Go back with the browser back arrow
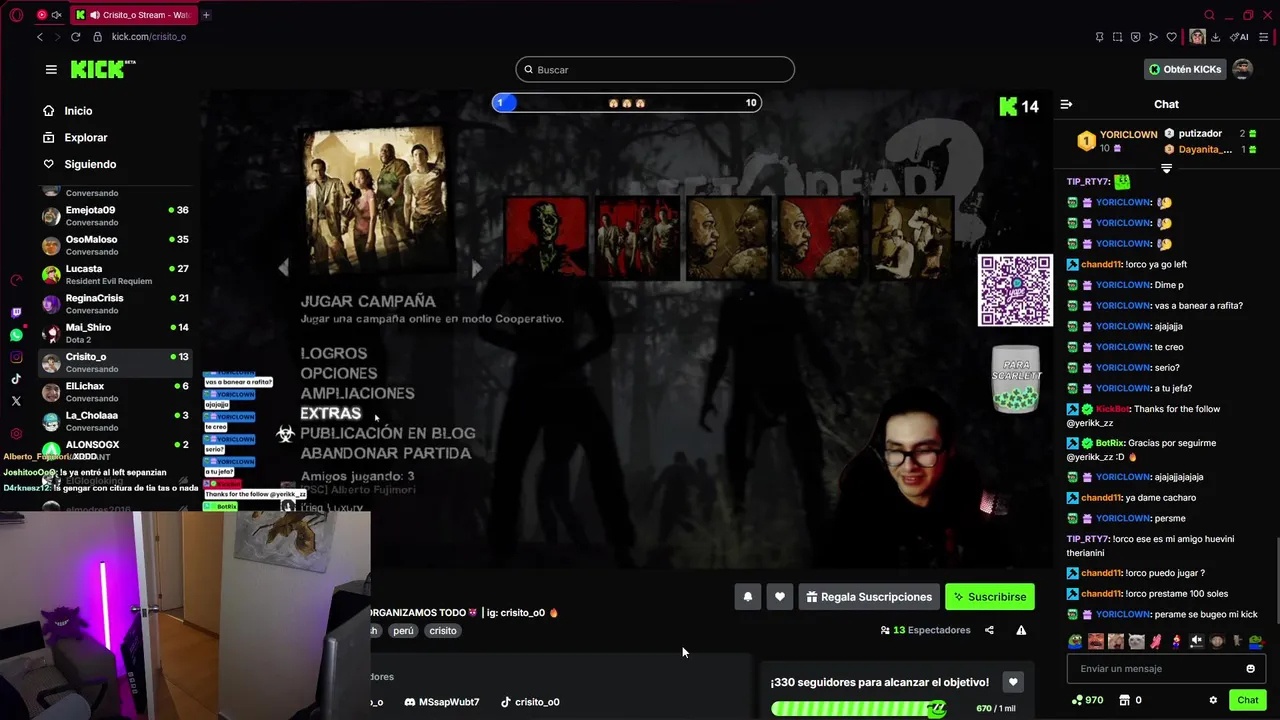Image resolution: width=1280 pixels, height=720 pixels. click(x=40, y=37)
